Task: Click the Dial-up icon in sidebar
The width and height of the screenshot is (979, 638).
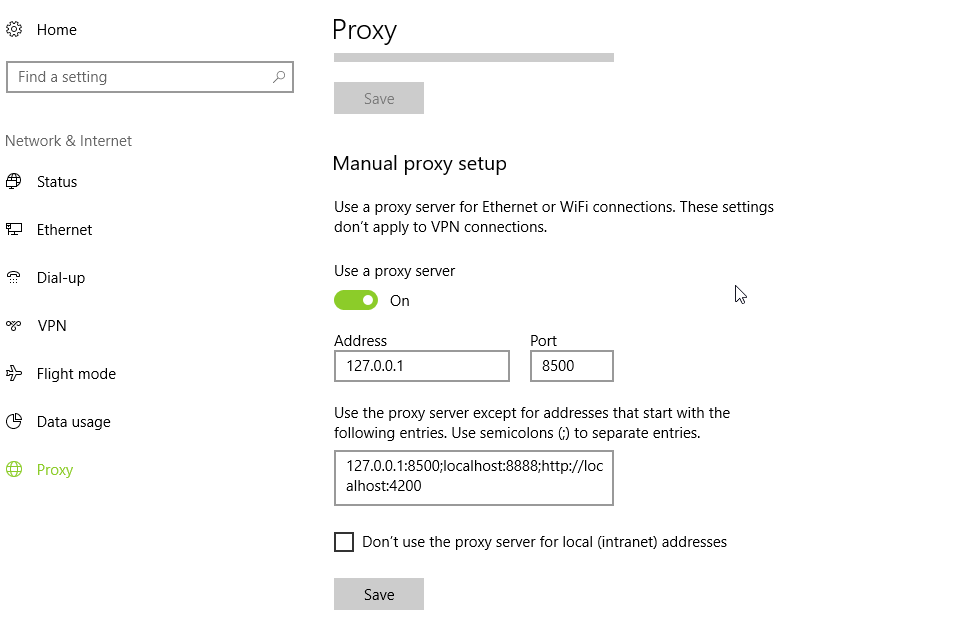Action: [x=14, y=278]
